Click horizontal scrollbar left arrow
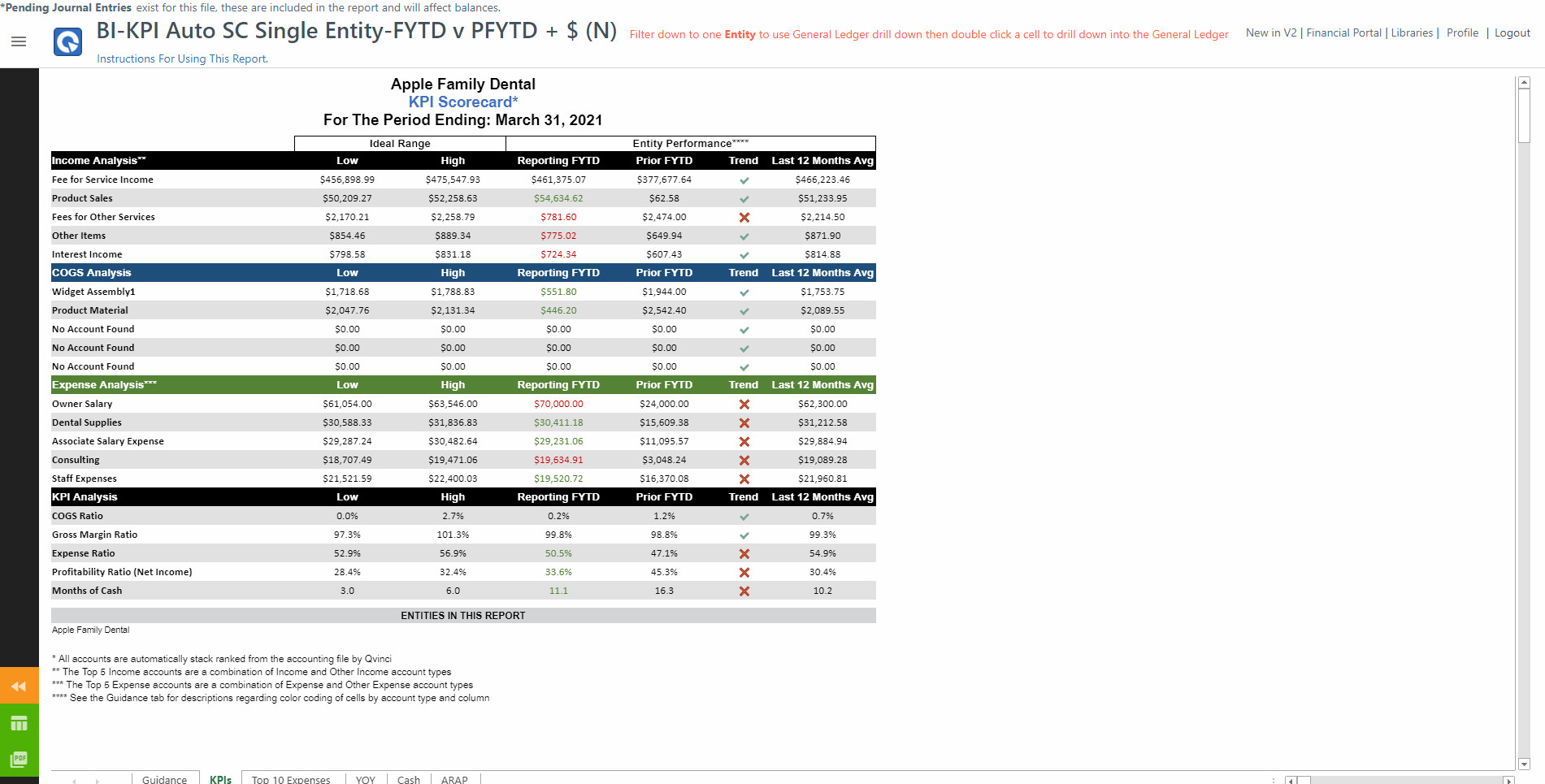Viewport: 1545px width, 784px height. [x=1291, y=781]
